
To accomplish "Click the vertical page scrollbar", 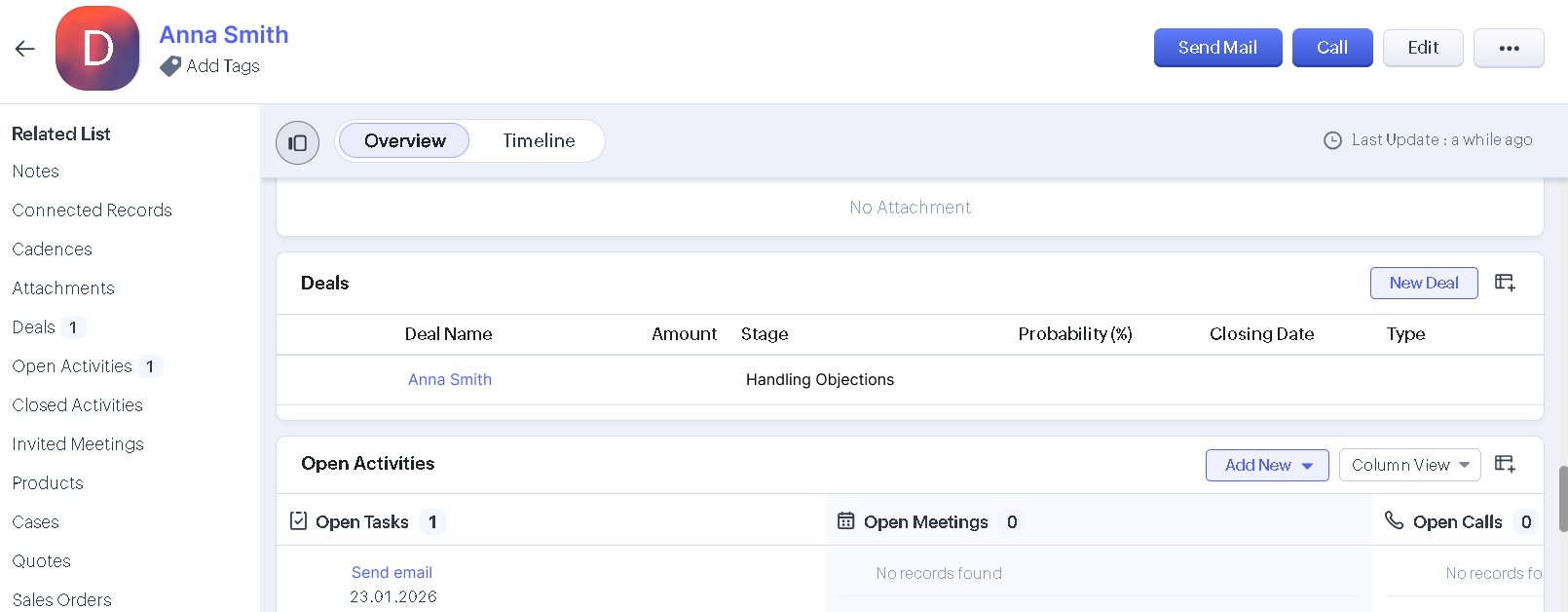I will pos(1563,498).
